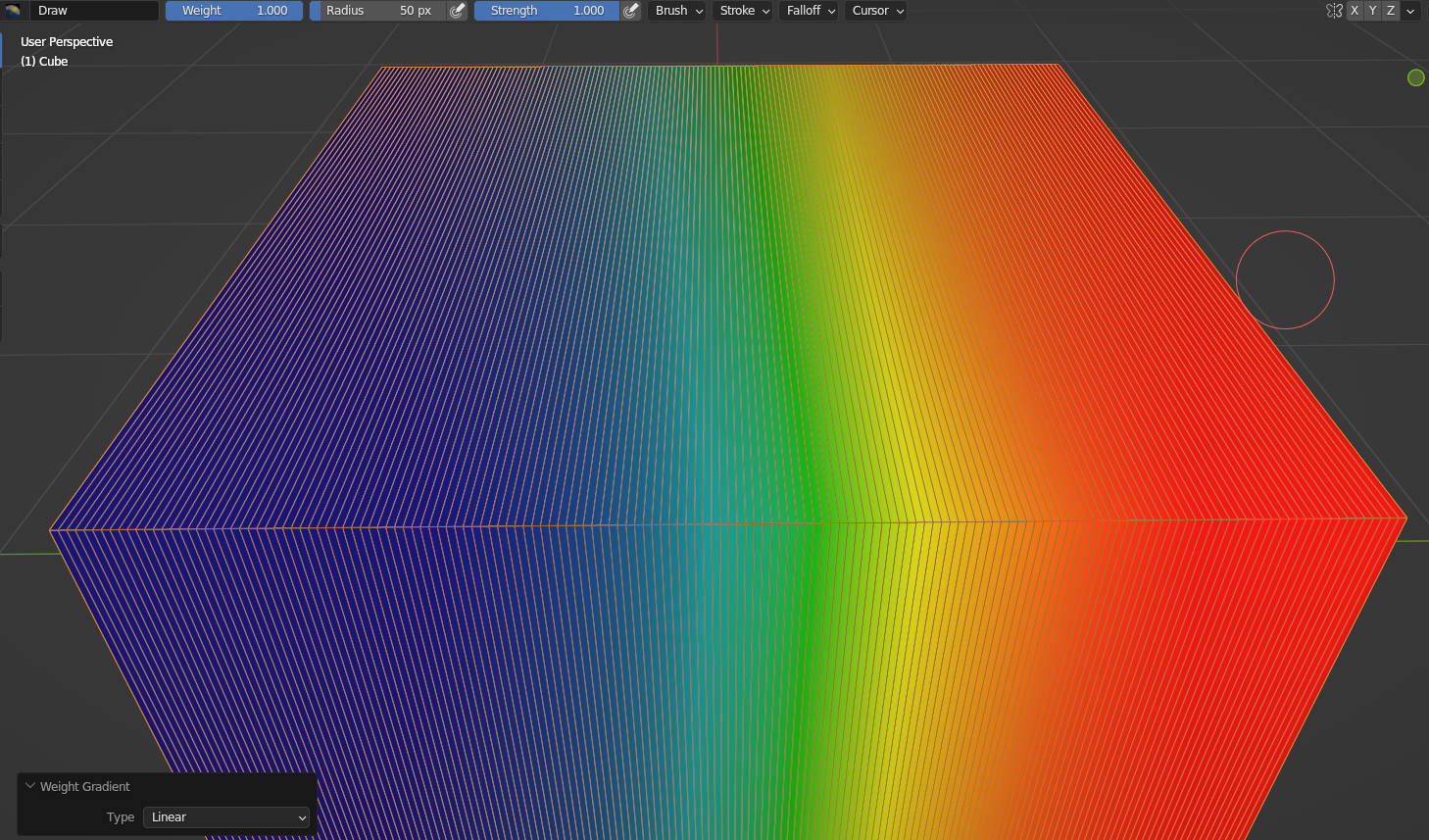Image resolution: width=1429 pixels, height=840 pixels.
Task: Enable Y axis symmetry
Action: (x=1372, y=11)
